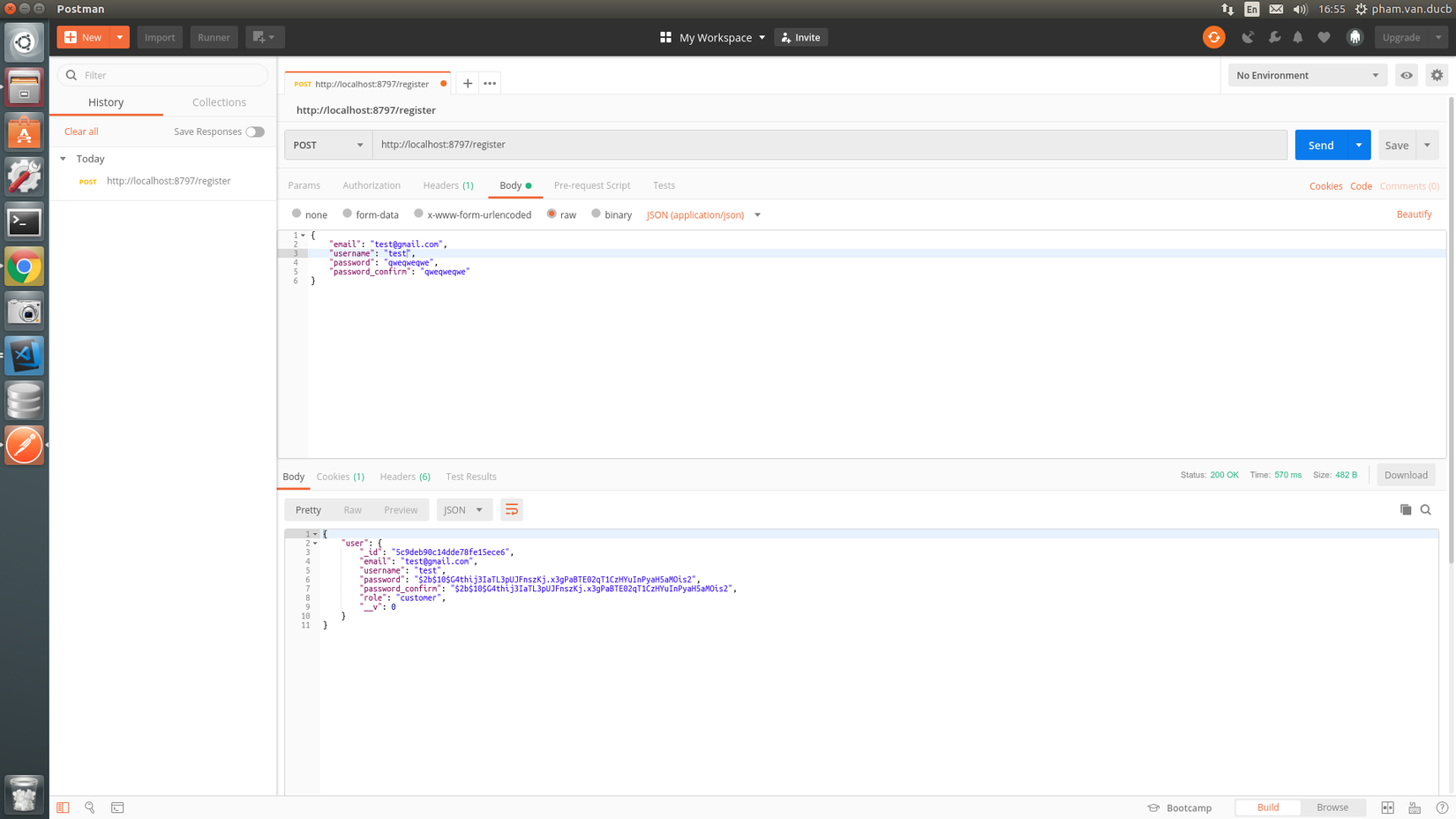
Task: Open the Upgrade dropdown arrow
Action: (1438, 37)
